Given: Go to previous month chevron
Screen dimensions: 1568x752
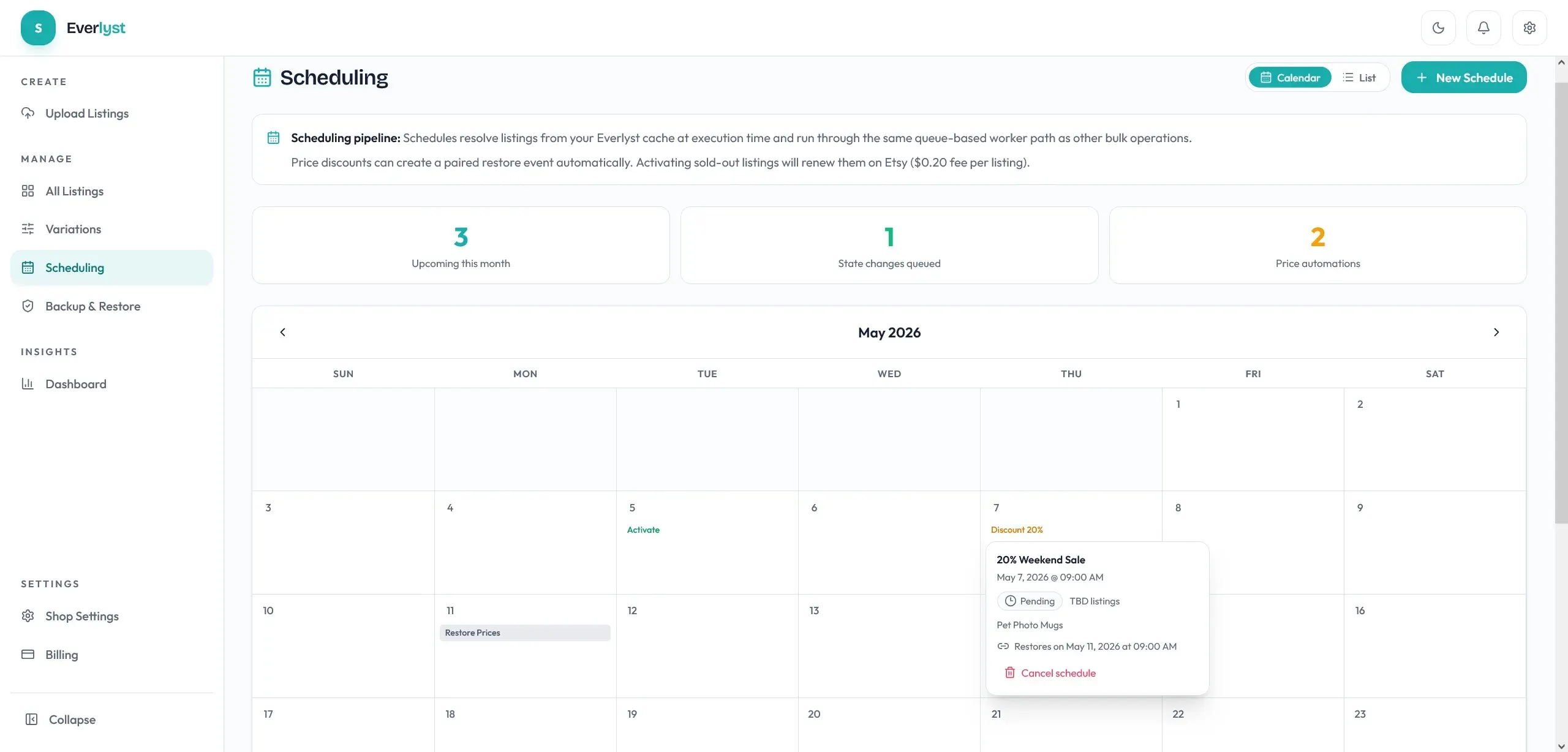Looking at the screenshot, I should (x=282, y=332).
